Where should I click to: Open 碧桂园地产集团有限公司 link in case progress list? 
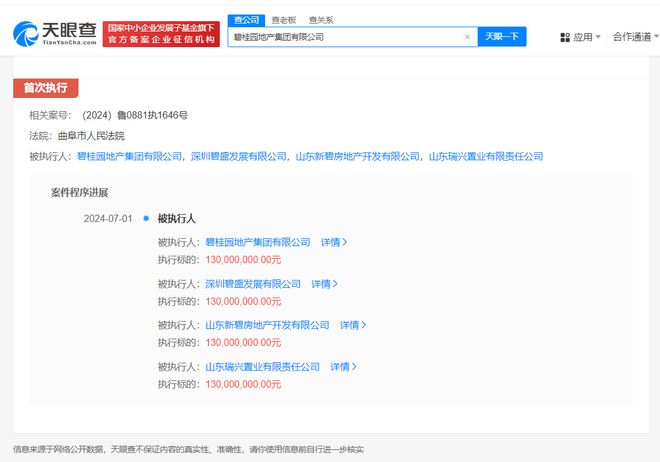tap(258, 242)
